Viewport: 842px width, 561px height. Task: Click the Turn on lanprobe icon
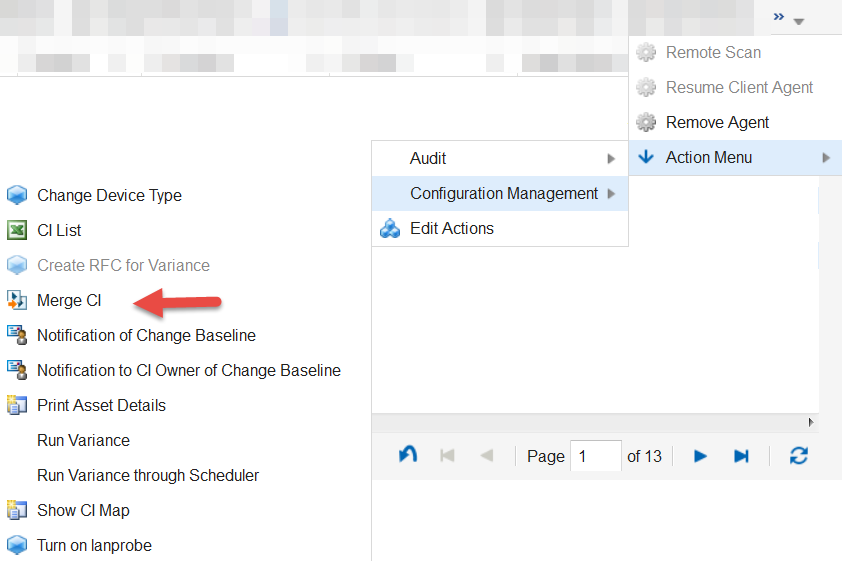(16, 545)
